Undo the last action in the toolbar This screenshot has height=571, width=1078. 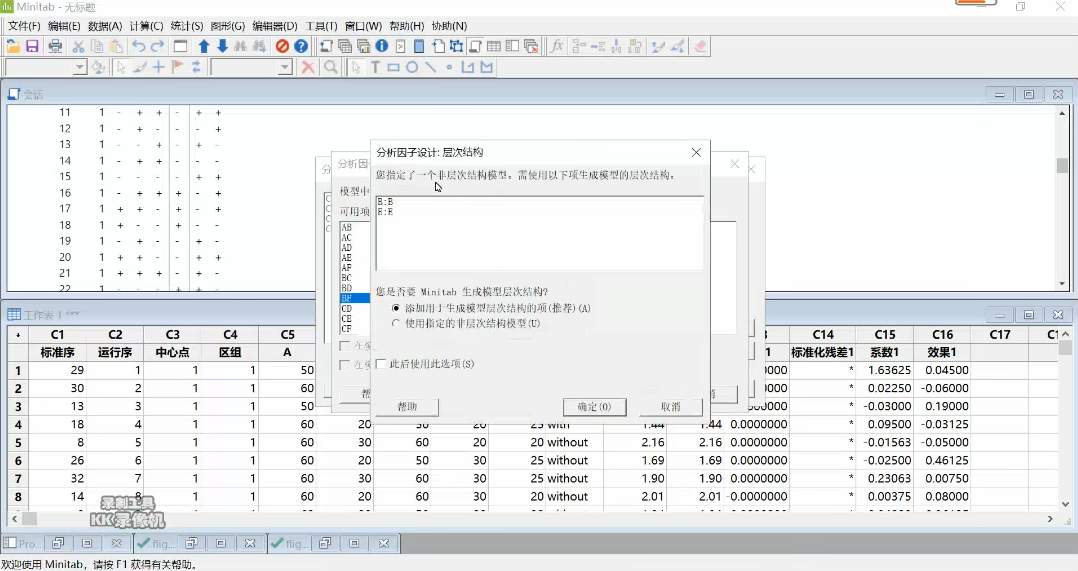click(138, 46)
